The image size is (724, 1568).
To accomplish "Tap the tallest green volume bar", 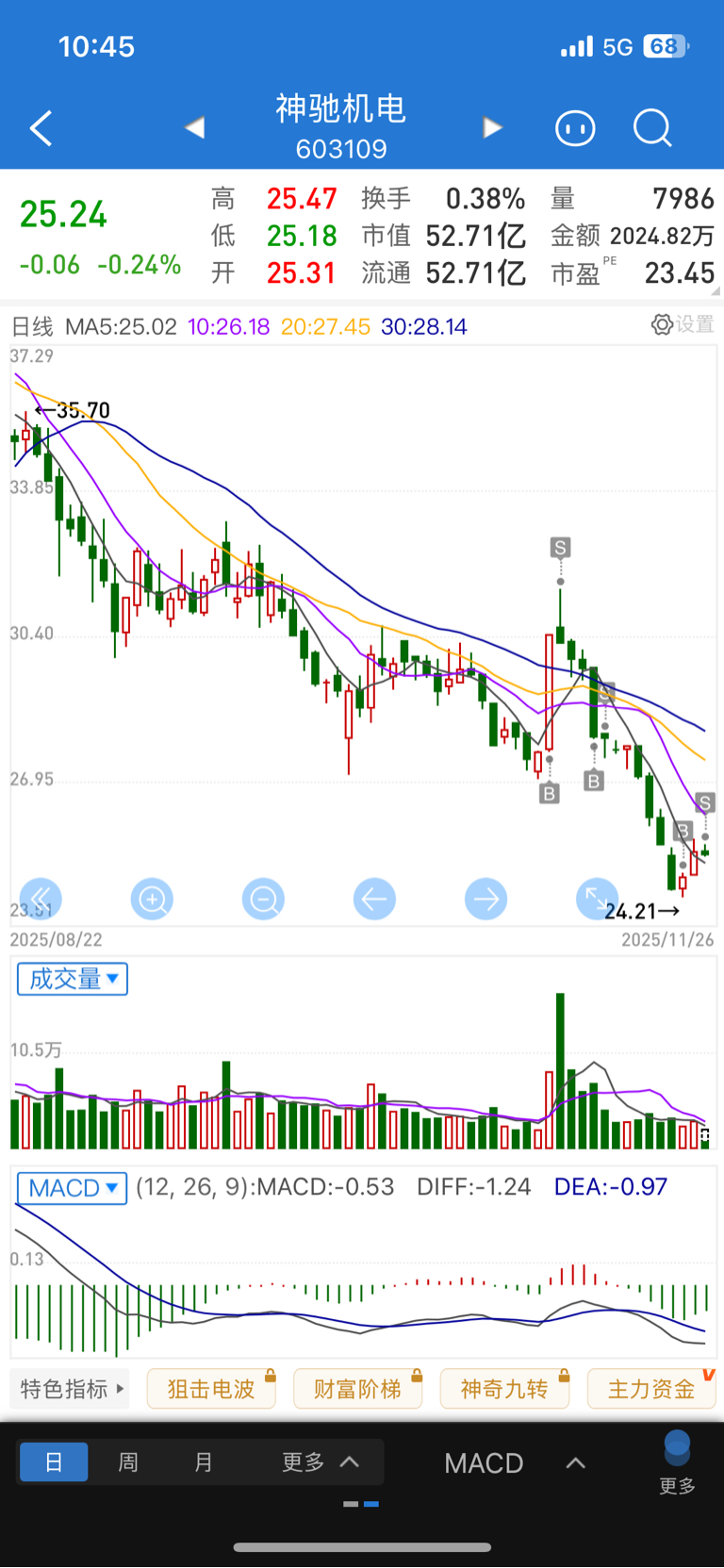I will 560,1070.
